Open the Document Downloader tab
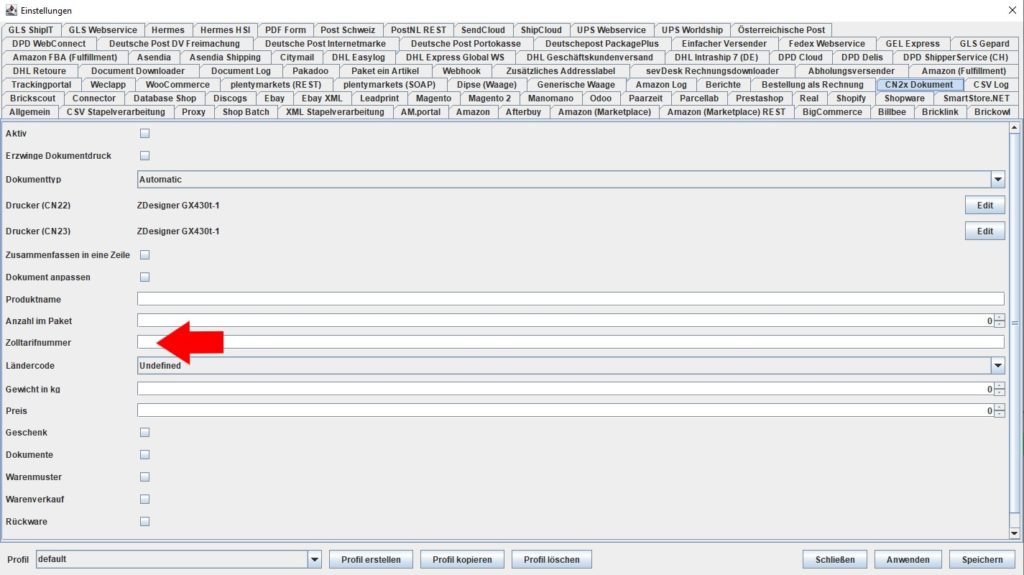This screenshot has width=1024, height=575. [138, 71]
